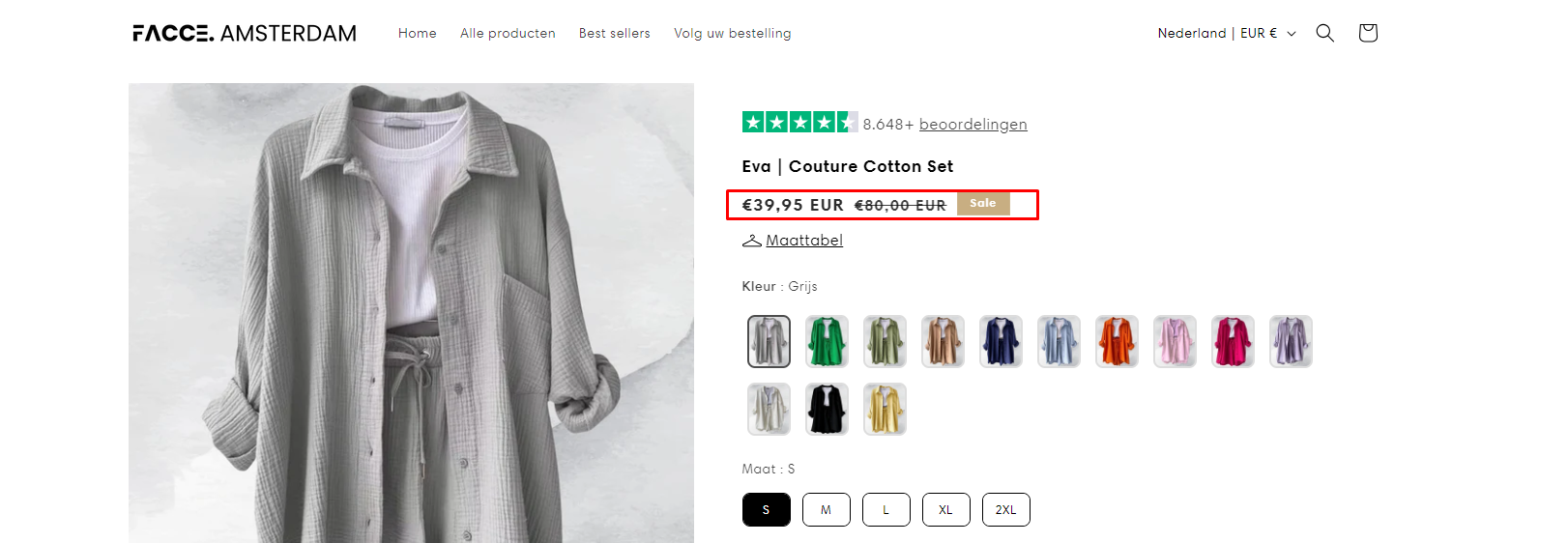Screen dimensions: 1568x543
Task: Open Alle producten menu
Action: [508, 33]
